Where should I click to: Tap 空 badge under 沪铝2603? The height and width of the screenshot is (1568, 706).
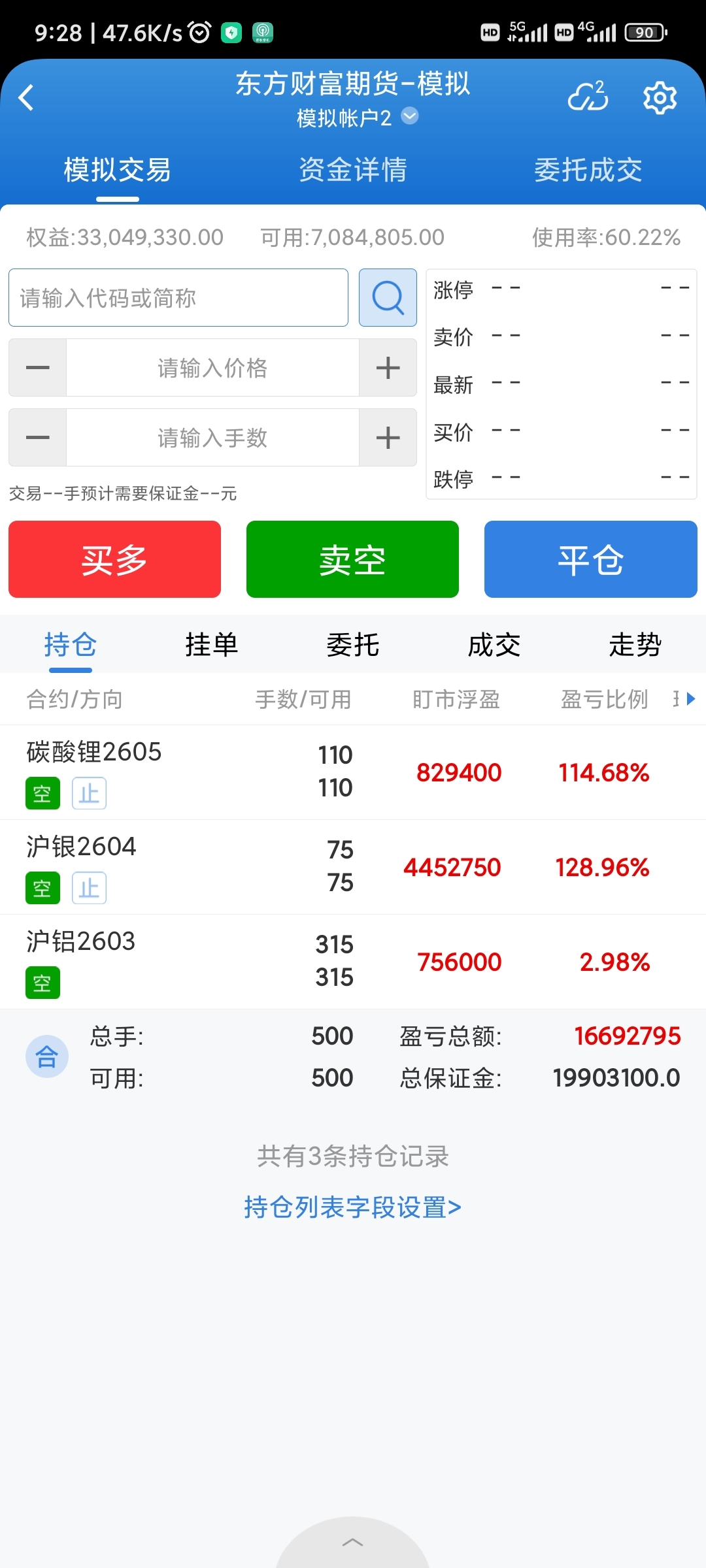click(42, 983)
